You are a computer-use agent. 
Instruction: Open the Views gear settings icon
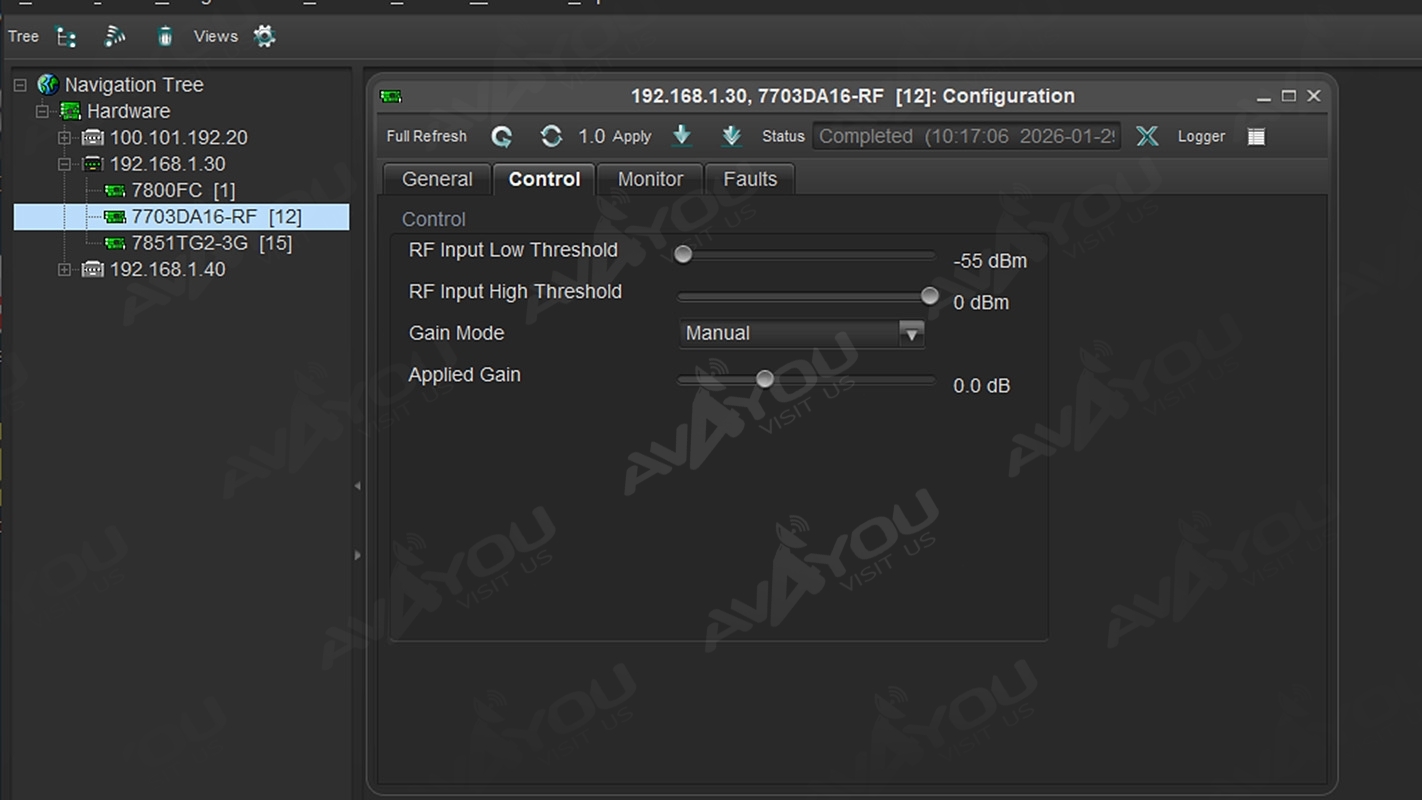264,37
